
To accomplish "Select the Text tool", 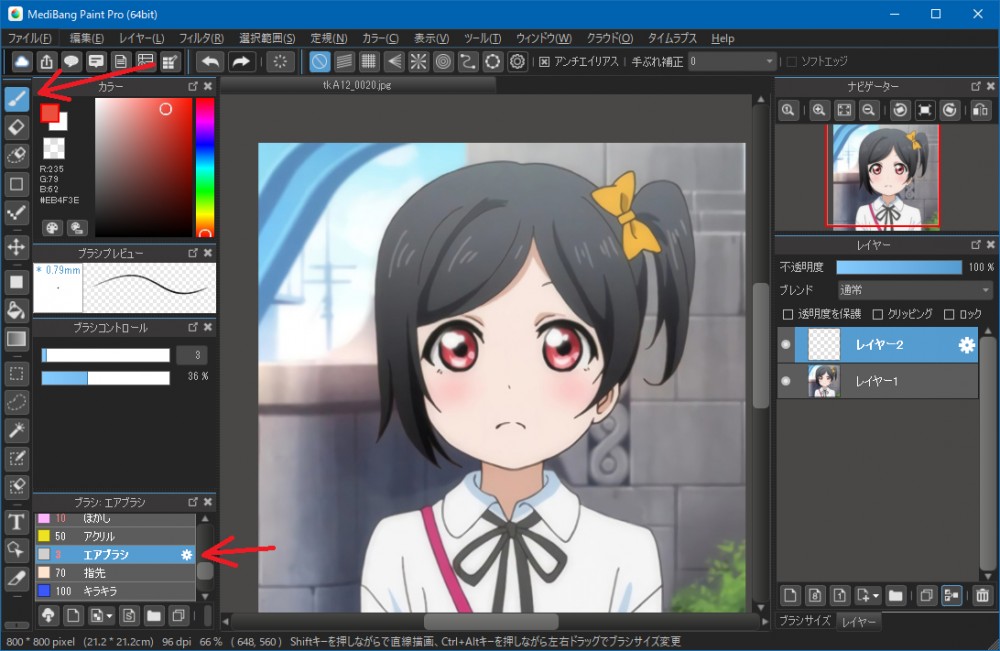I will (17, 522).
